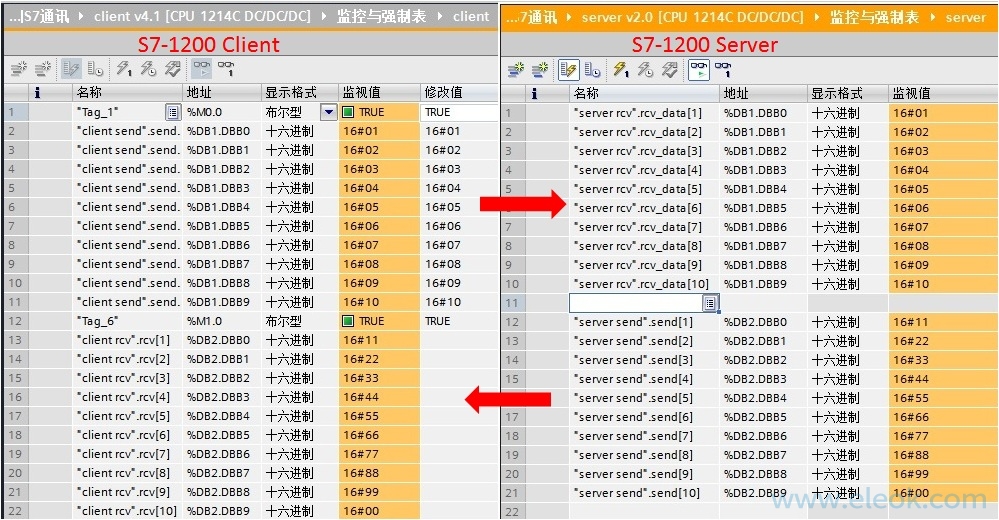Expand breadcrumb arrow after 7通讯 in Server
The width and height of the screenshot is (999, 520).
[x=569, y=18]
